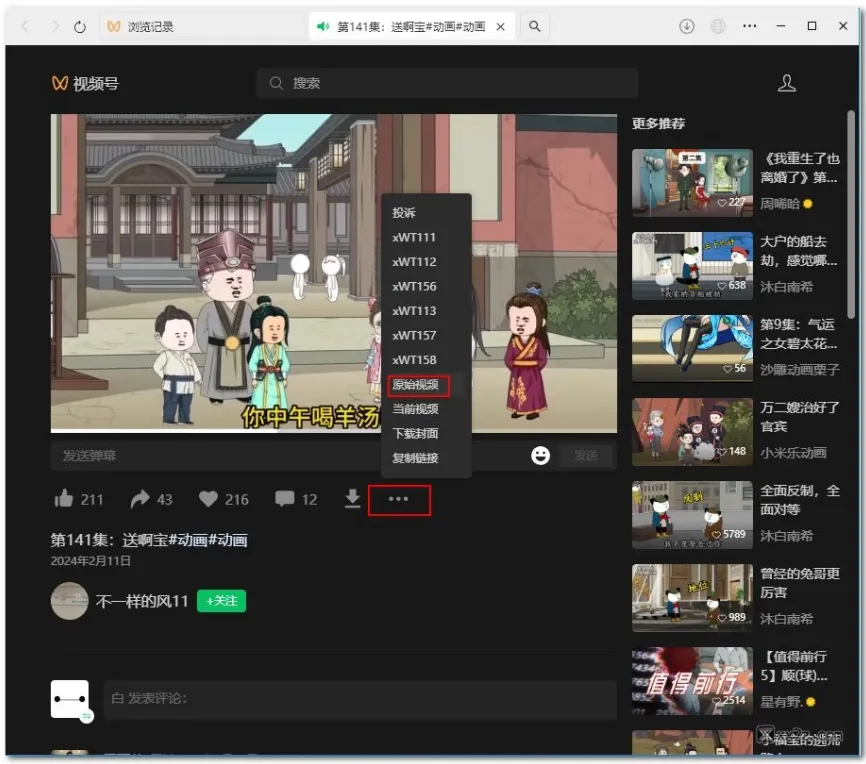Click channel name 星有野.
Viewport: 866px width, 764px height.
781,702
